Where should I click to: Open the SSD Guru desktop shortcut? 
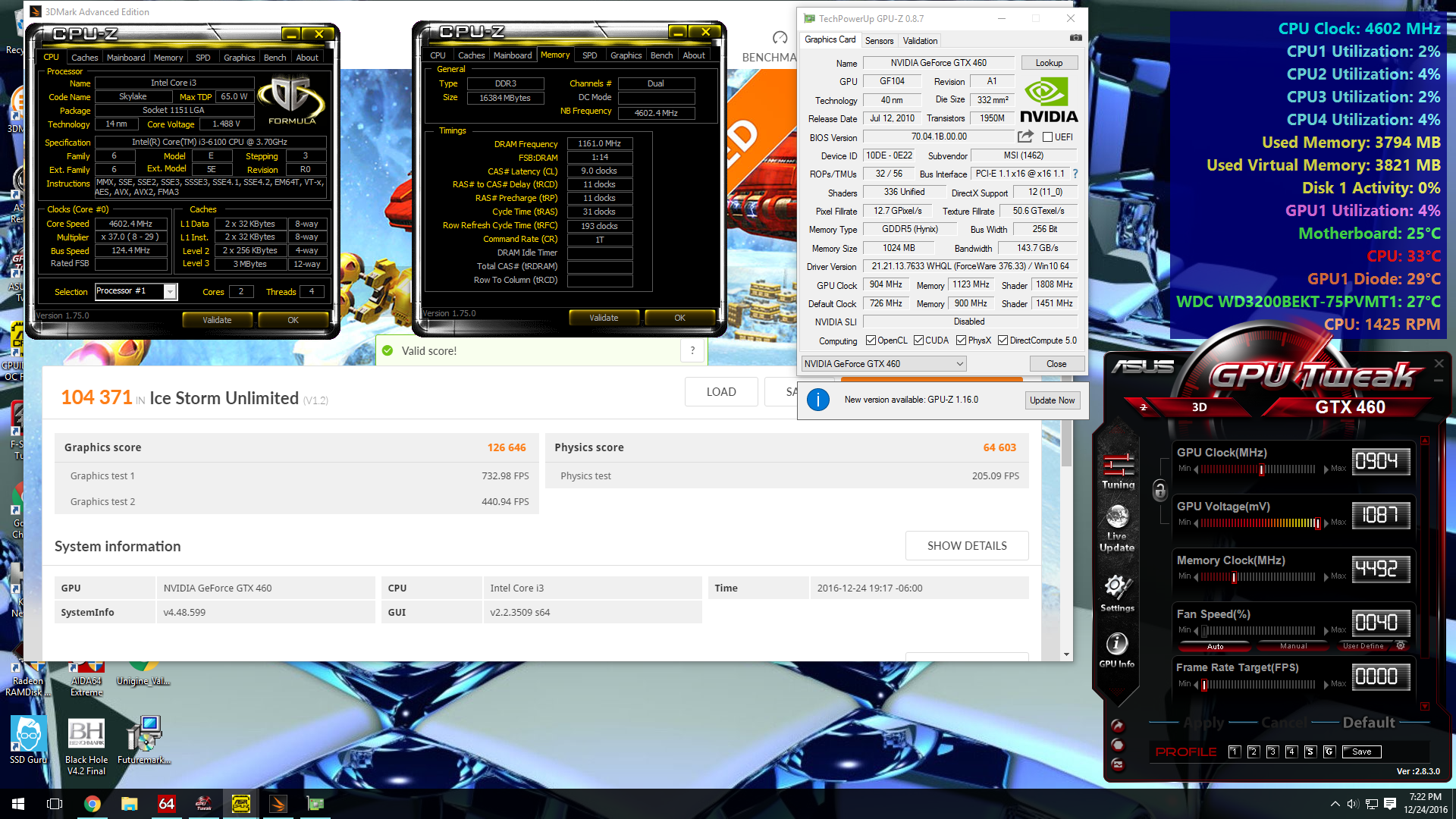28,740
